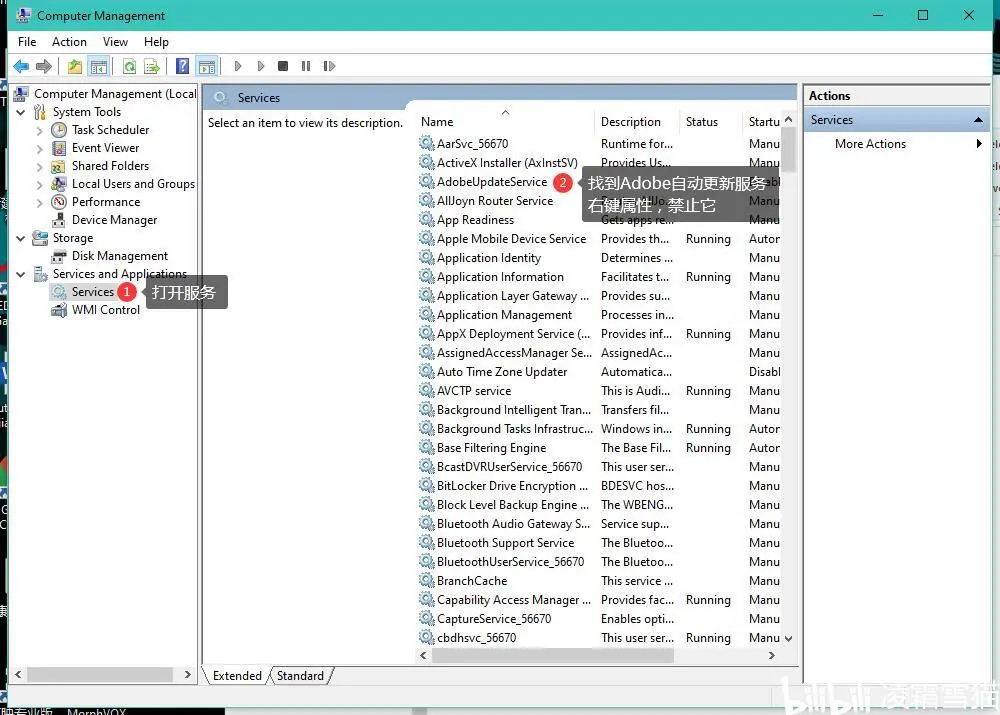Screen dimensions: 1000x715
Task: Switch to the Standard tab
Action: coord(300,675)
